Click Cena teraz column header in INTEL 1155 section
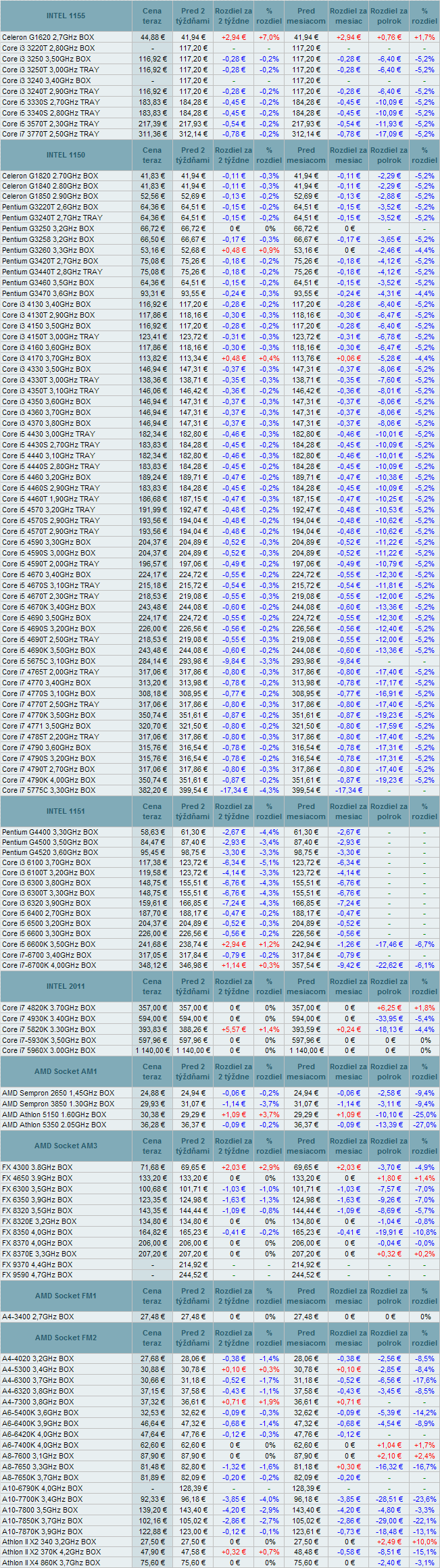 coord(152,16)
